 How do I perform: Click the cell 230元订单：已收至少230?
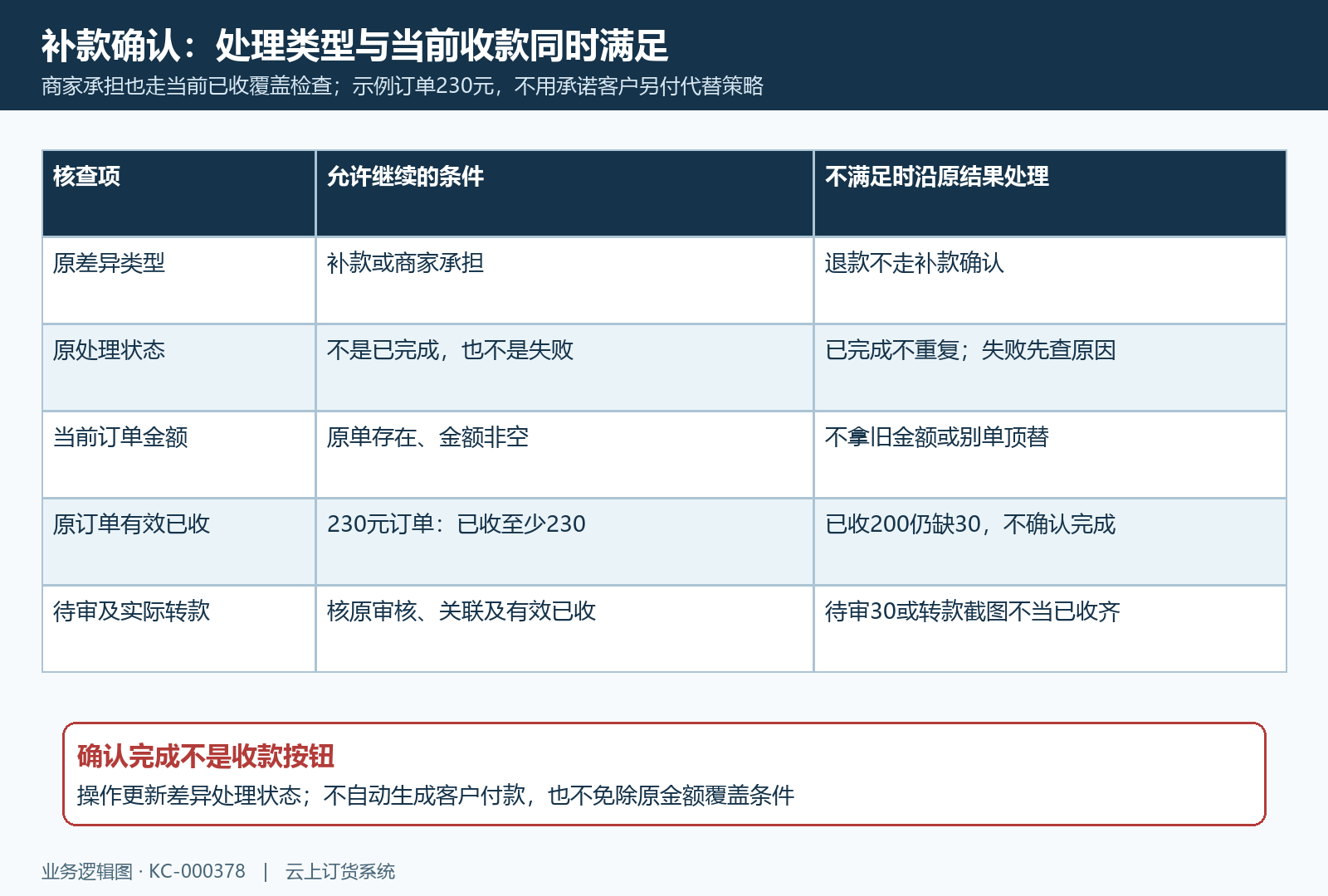[564, 542]
